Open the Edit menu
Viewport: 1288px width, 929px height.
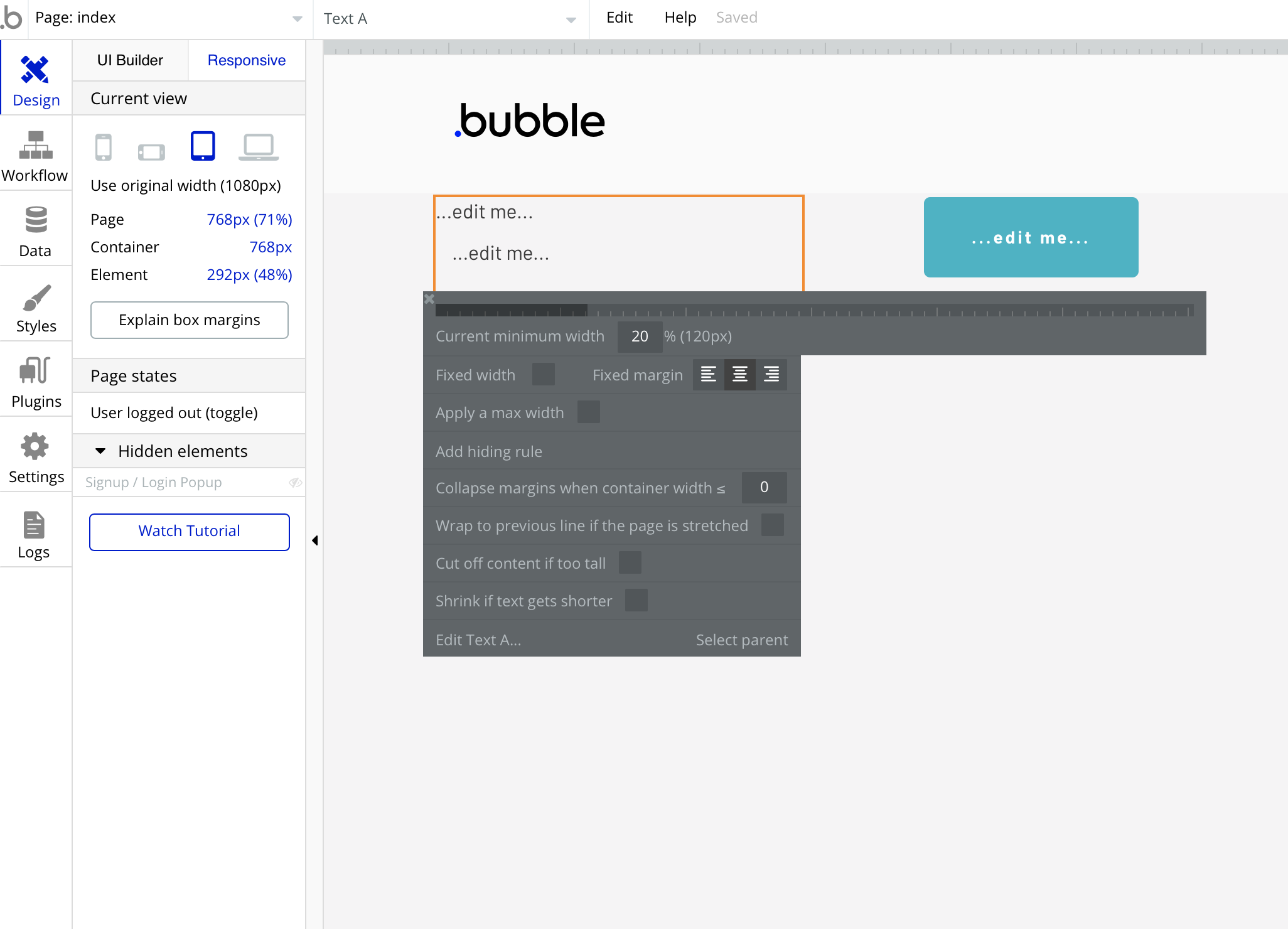tap(619, 18)
